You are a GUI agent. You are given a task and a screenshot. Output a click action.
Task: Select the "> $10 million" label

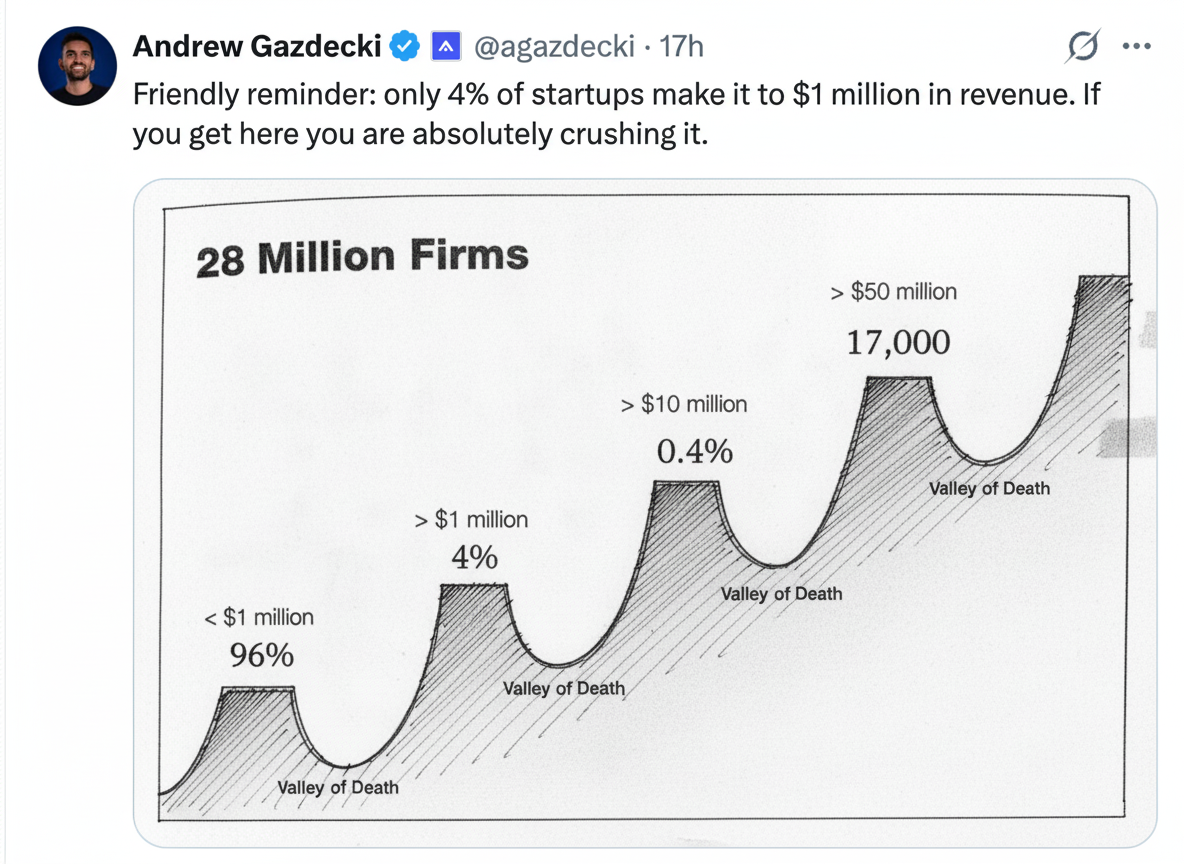click(x=683, y=405)
